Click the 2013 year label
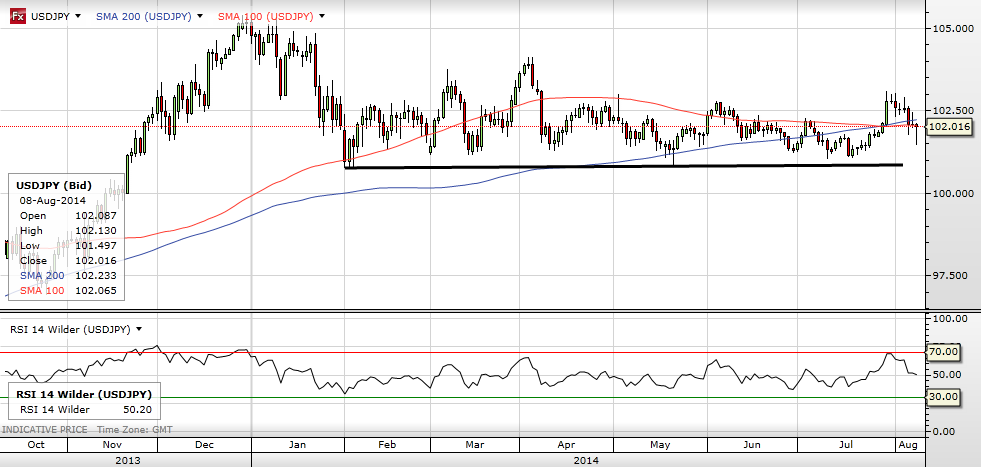 pos(128,460)
